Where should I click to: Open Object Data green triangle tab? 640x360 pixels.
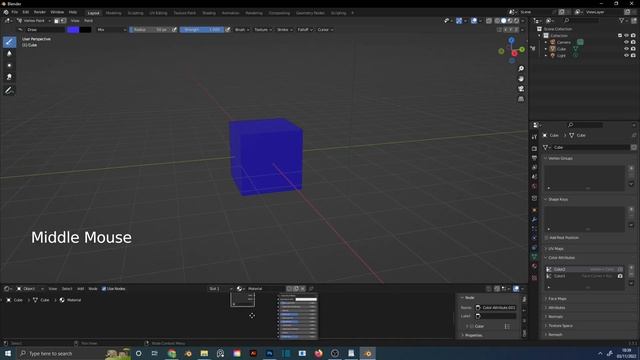click(534, 257)
